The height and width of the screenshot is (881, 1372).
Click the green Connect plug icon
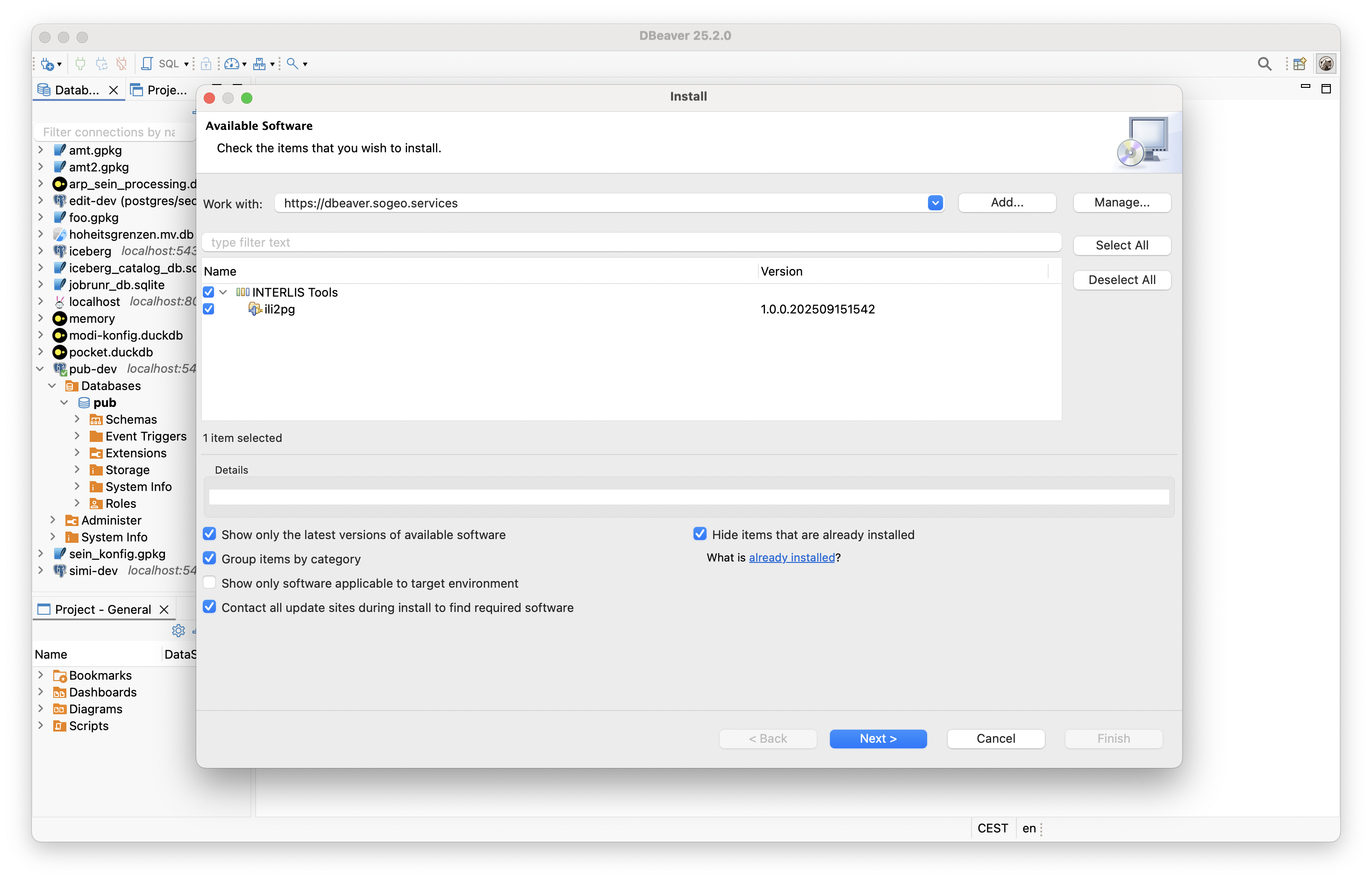pos(81,64)
